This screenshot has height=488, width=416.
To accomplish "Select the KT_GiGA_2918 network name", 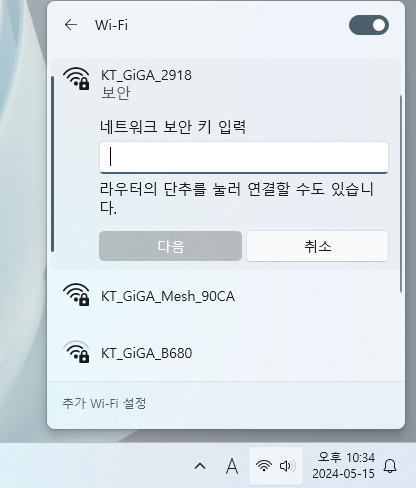I will [x=146, y=75].
